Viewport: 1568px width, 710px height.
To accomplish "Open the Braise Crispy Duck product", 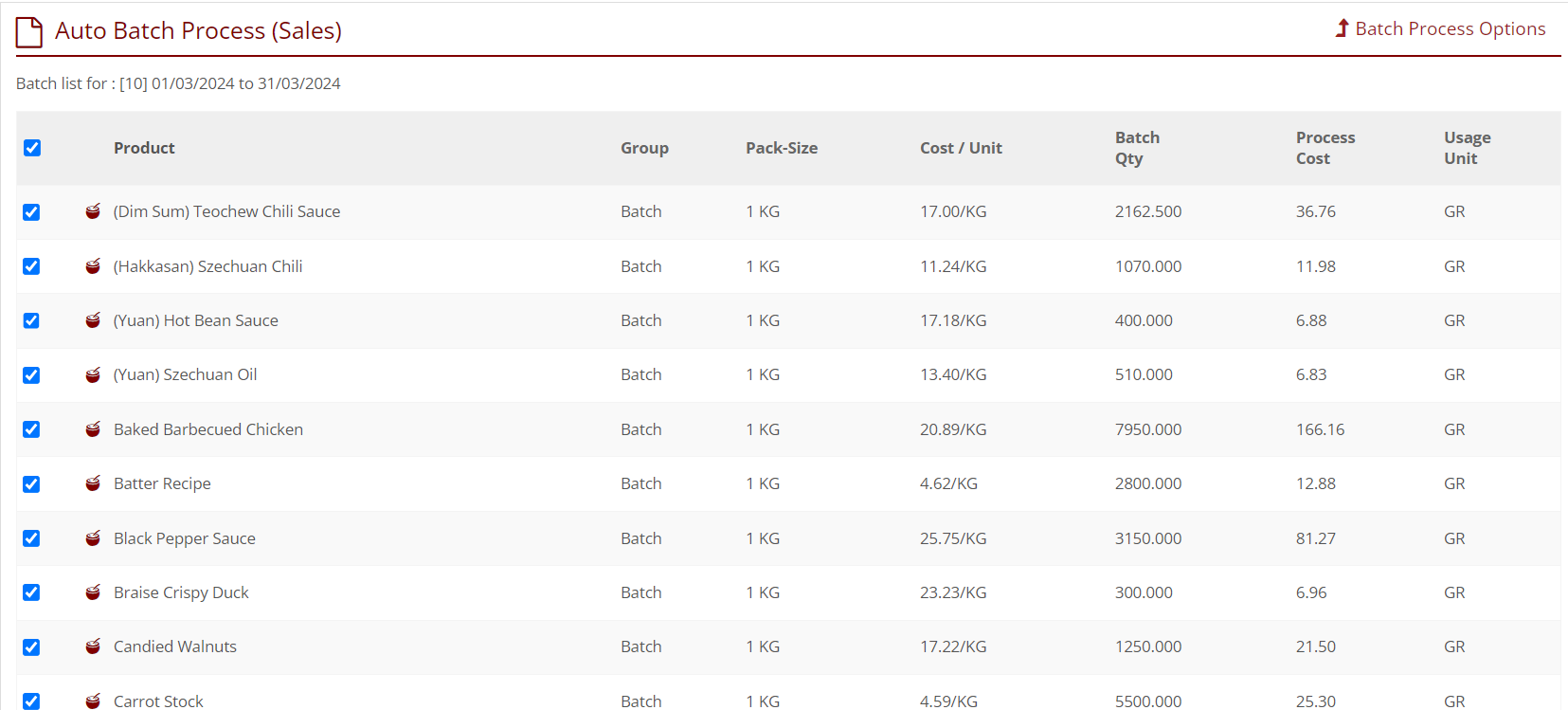I will point(181,592).
